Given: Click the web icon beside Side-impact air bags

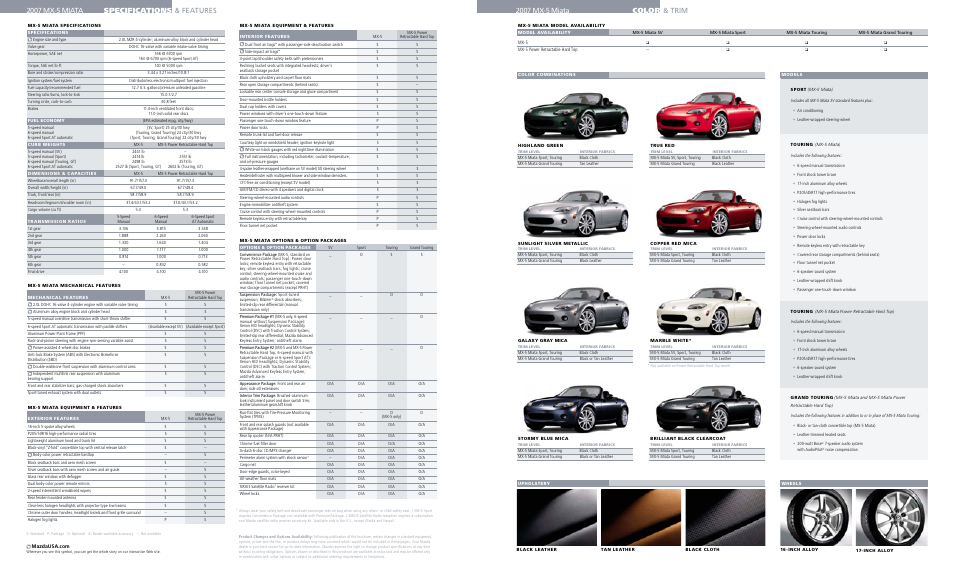Looking at the screenshot, I should tap(242, 52).
